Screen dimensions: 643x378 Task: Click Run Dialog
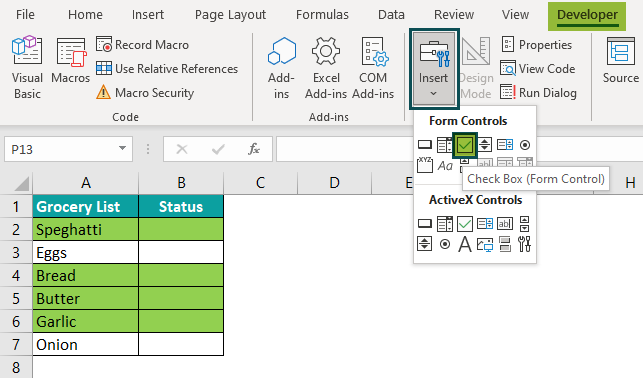[538, 93]
